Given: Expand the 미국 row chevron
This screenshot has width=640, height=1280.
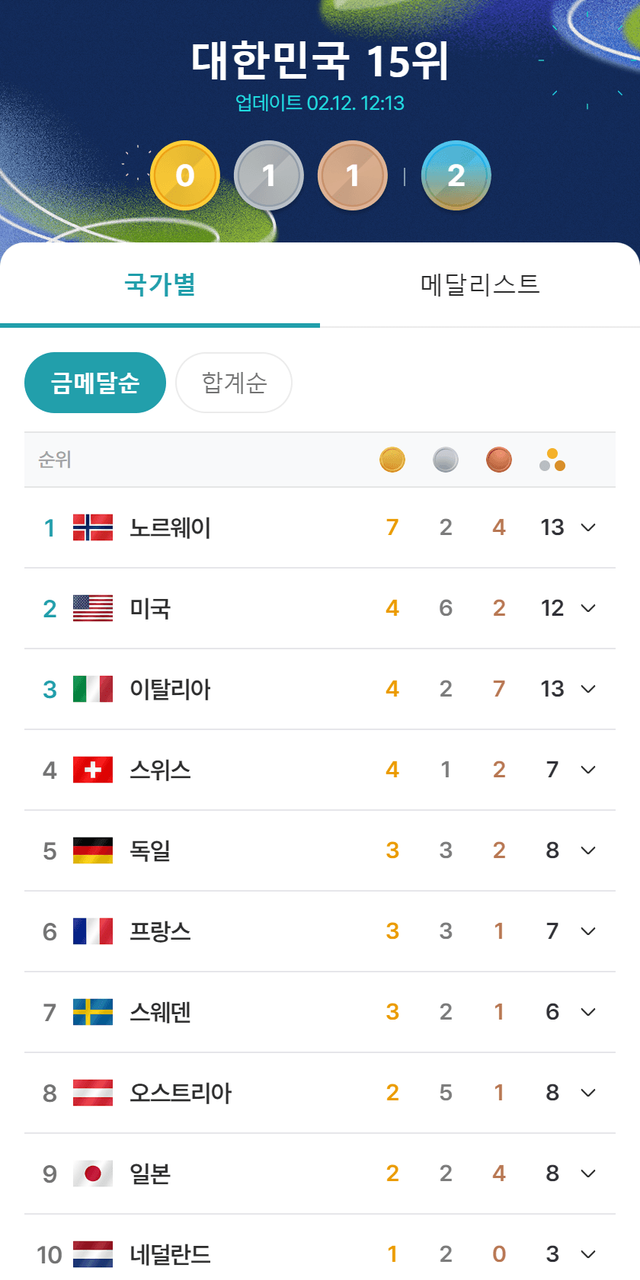Looking at the screenshot, I should (588, 608).
